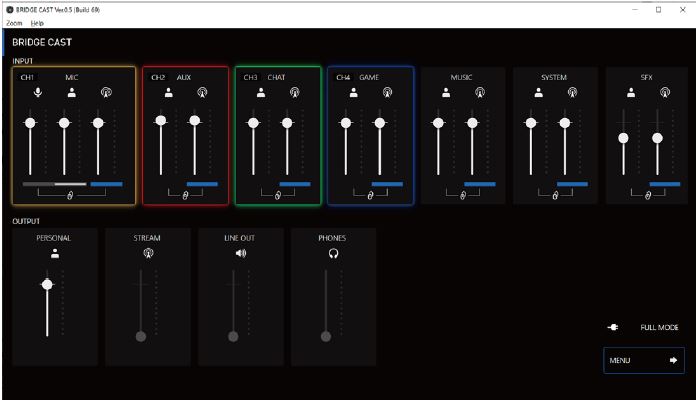This screenshot has width=698, height=401.
Task: Click the CH4 GAME personal mix fader knob
Action: click(346, 123)
